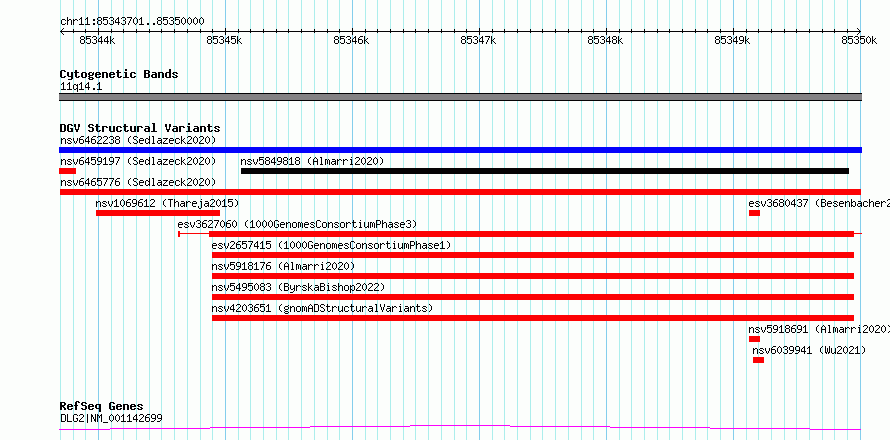Select the gray 11q14.1 cytogenetic band
Image resolution: width=890 pixels, height=440 pixels.
pos(460,97)
